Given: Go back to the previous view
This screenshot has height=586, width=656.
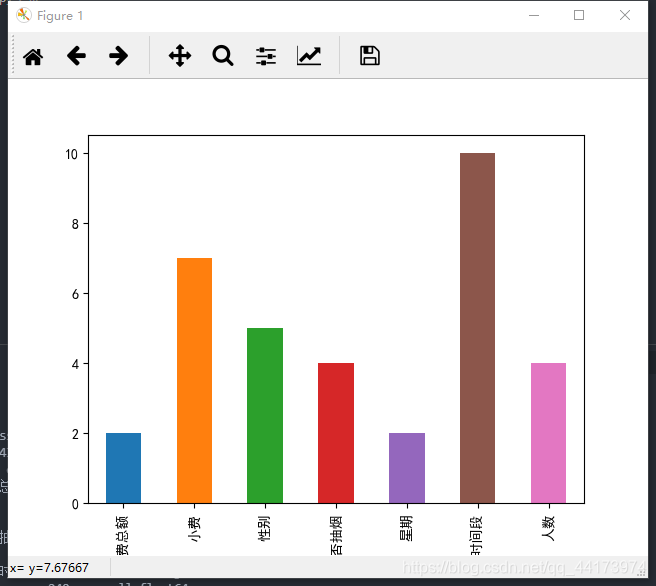Looking at the screenshot, I should click(x=76, y=56).
